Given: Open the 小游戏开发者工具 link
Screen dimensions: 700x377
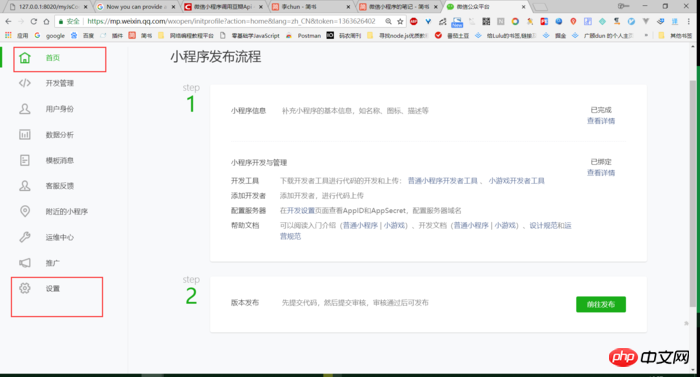Looking at the screenshot, I should point(517,180).
